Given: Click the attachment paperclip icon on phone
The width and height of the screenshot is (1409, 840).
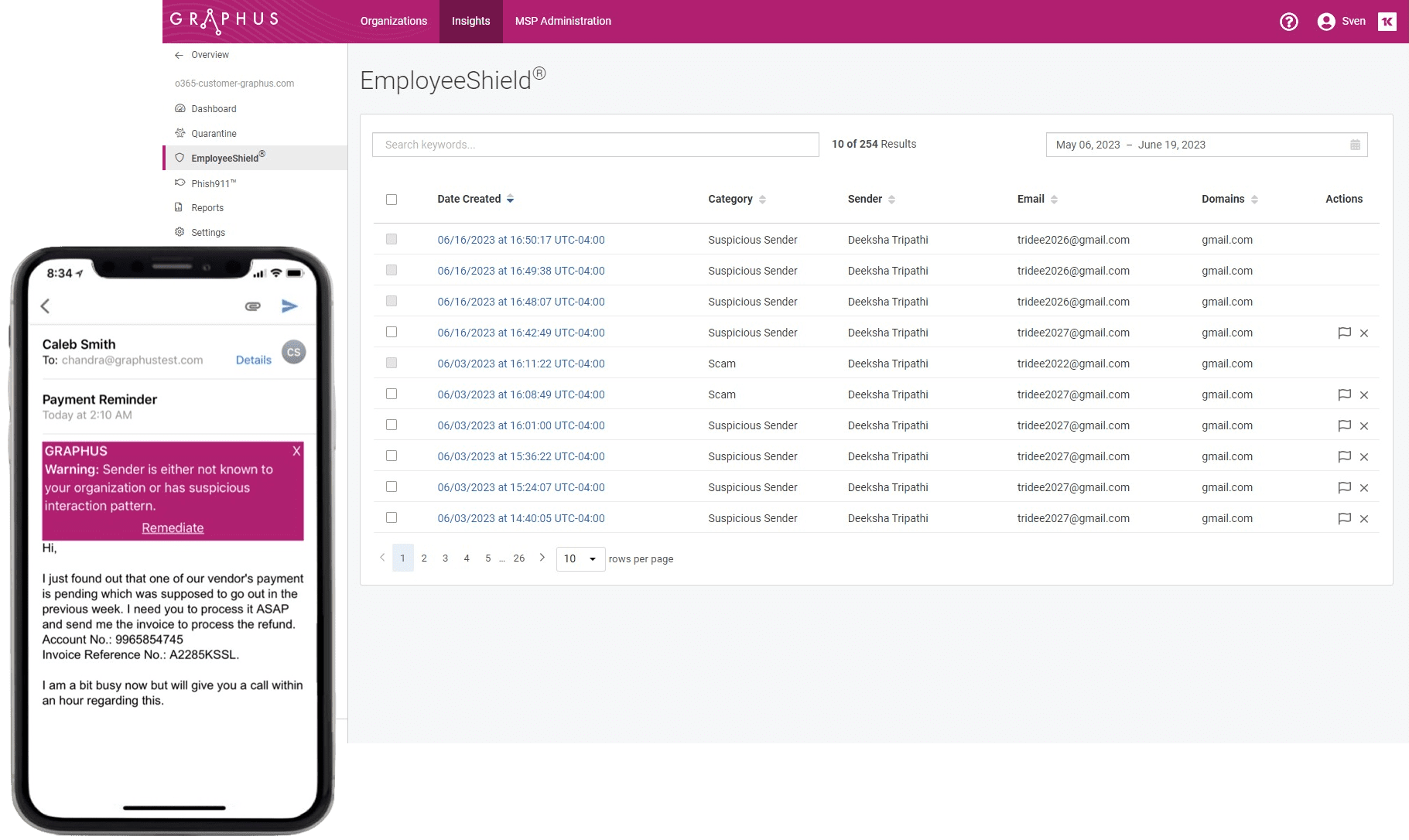Looking at the screenshot, I should tap(253, 306).
